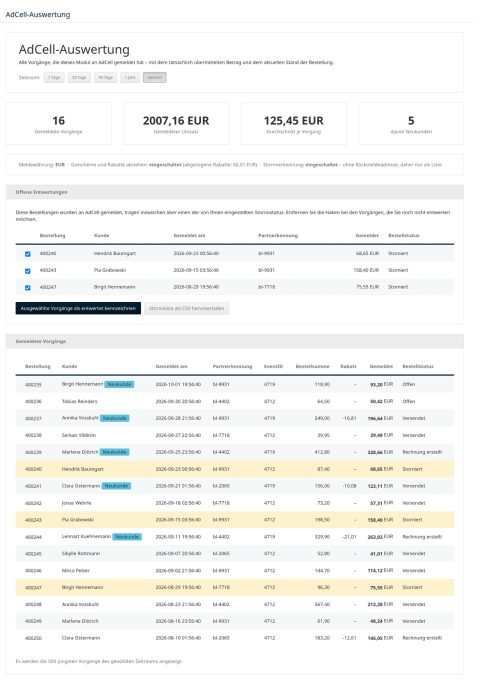Click the Bestellsumme value 329,90

322,537
